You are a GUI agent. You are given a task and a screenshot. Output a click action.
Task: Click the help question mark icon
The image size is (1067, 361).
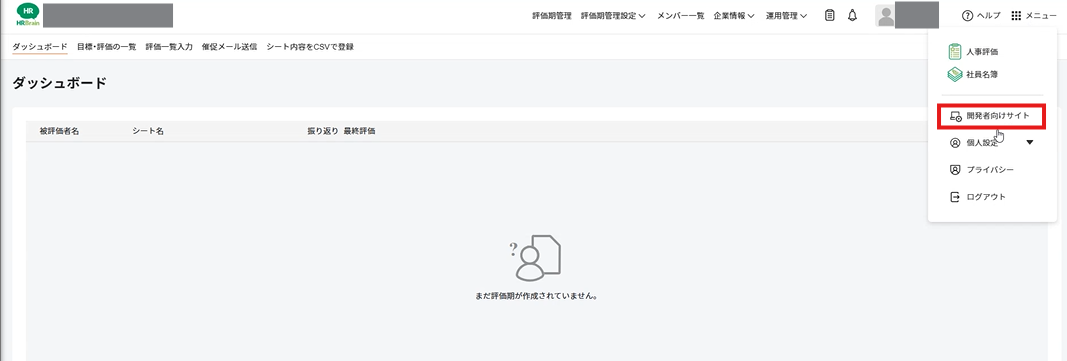[x=967, y=16]
